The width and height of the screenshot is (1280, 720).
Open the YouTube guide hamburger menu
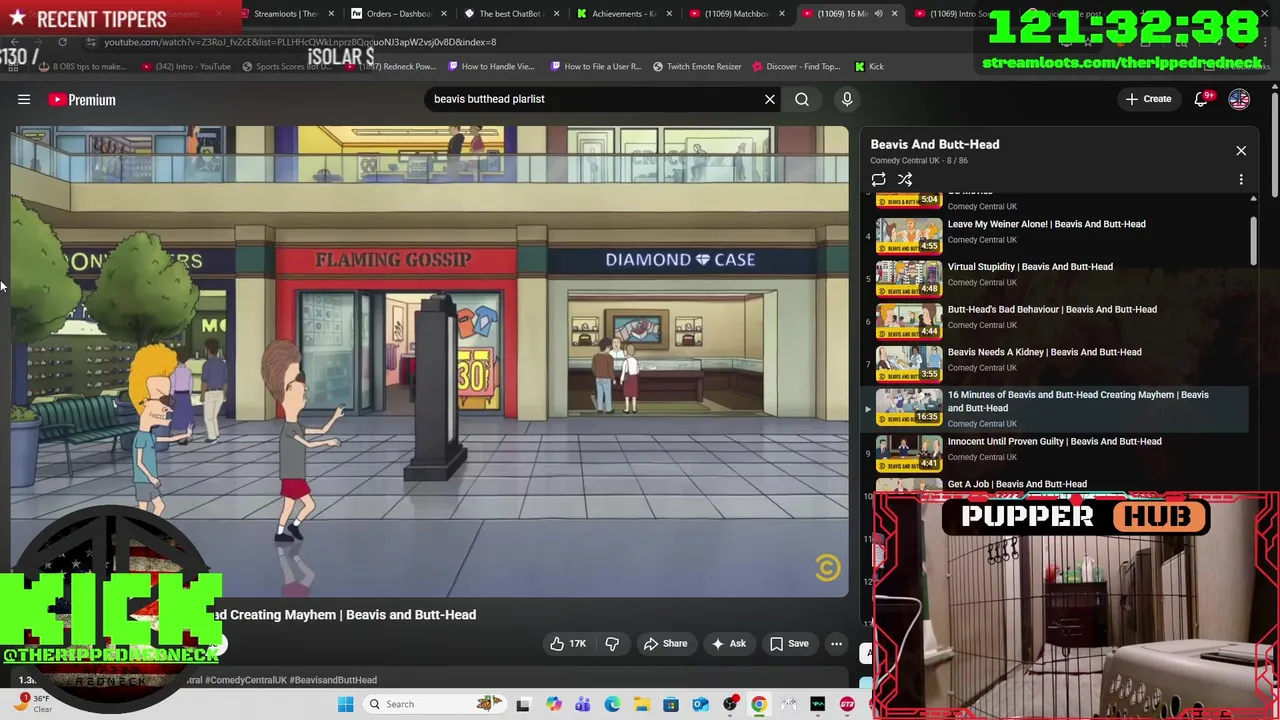[x=24, y=99]
